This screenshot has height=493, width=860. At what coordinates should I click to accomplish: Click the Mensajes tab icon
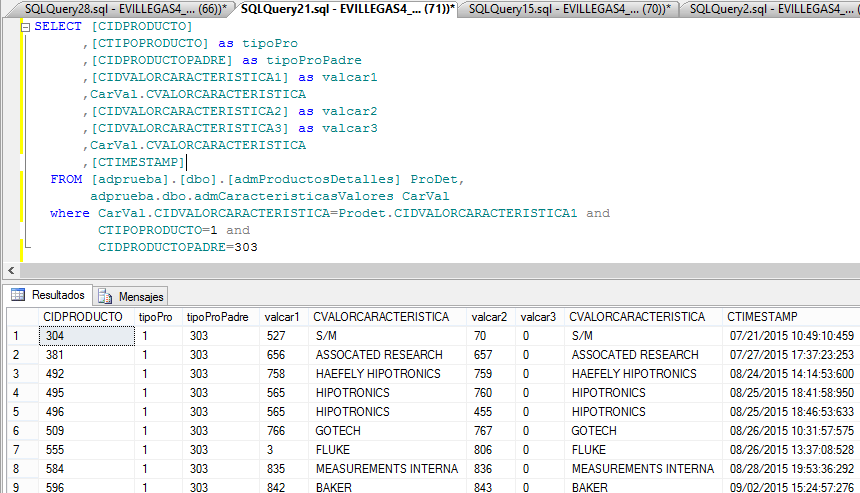[x=105, y=297]
